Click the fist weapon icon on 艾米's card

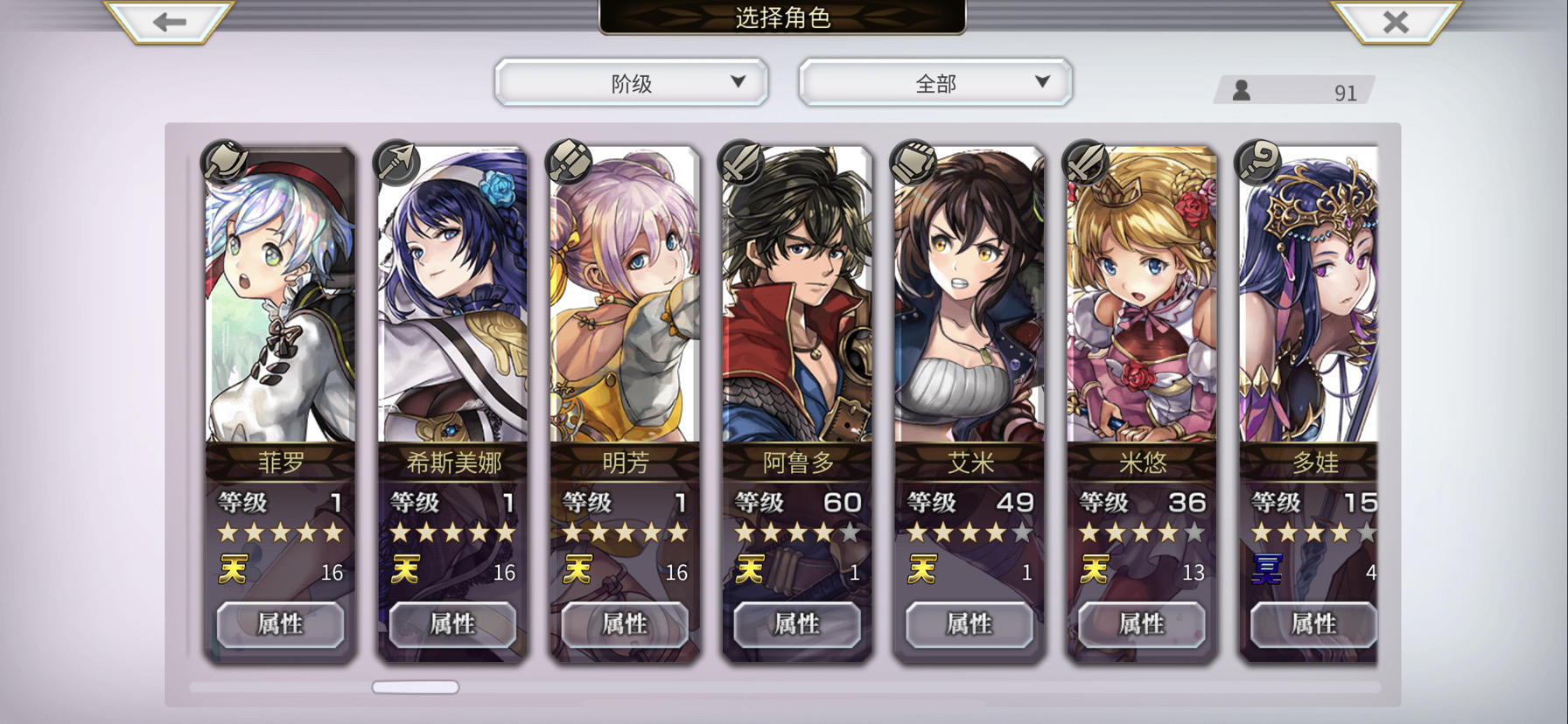point(913,161)
